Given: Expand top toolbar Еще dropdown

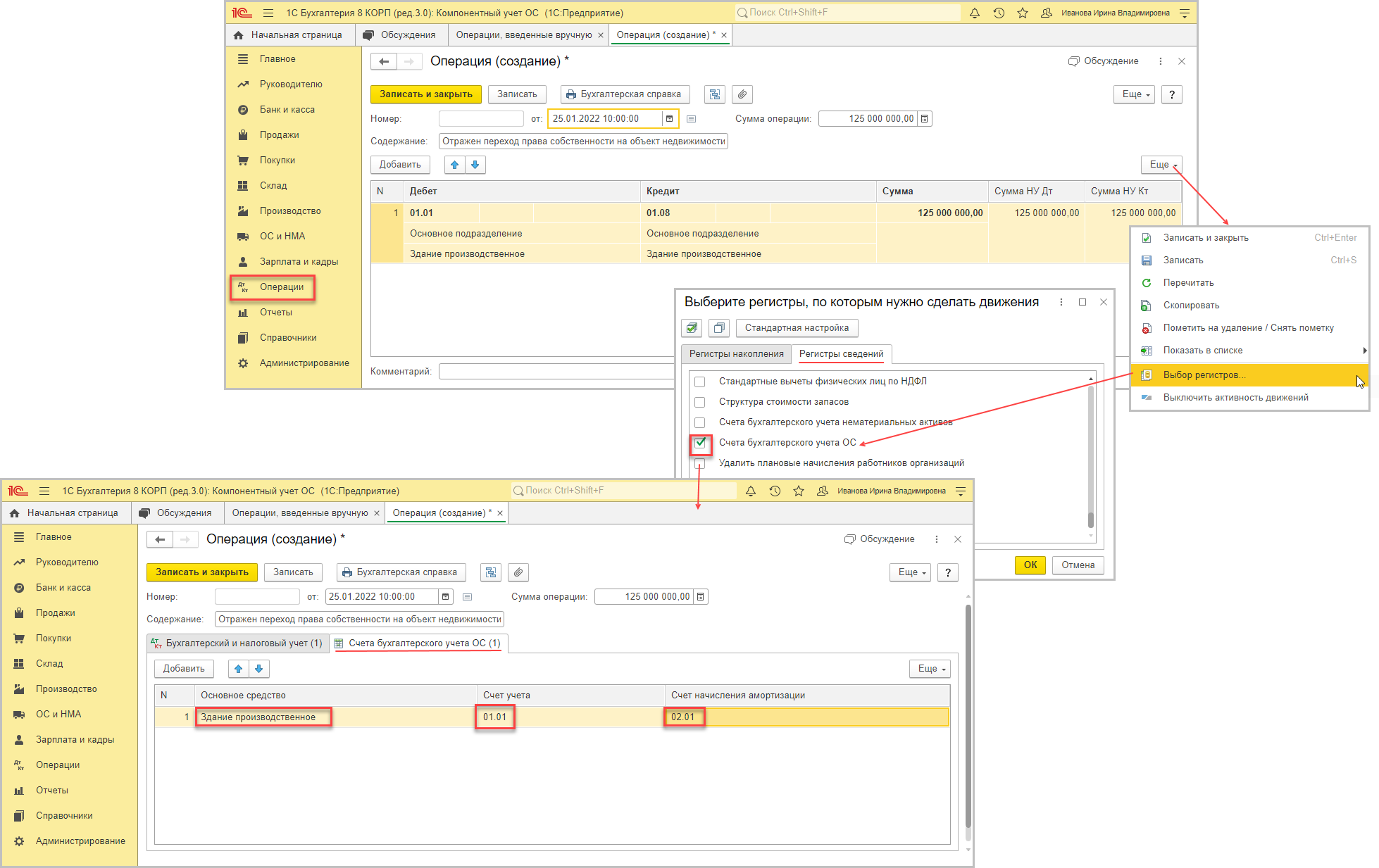Looking at the screenshot, I should coord(1134,94).
